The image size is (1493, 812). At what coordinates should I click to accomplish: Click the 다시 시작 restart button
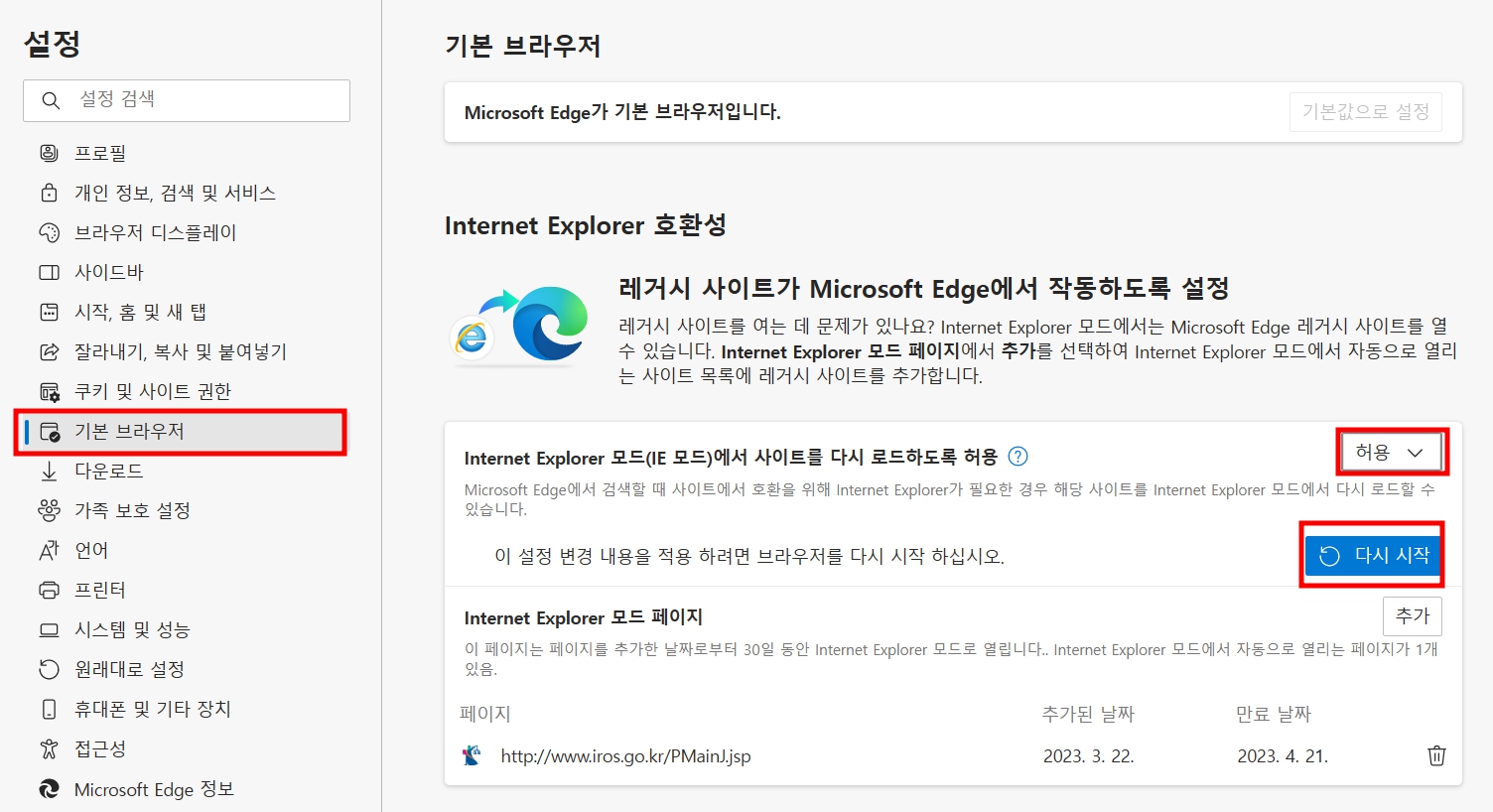click(x=1373, y=555)
